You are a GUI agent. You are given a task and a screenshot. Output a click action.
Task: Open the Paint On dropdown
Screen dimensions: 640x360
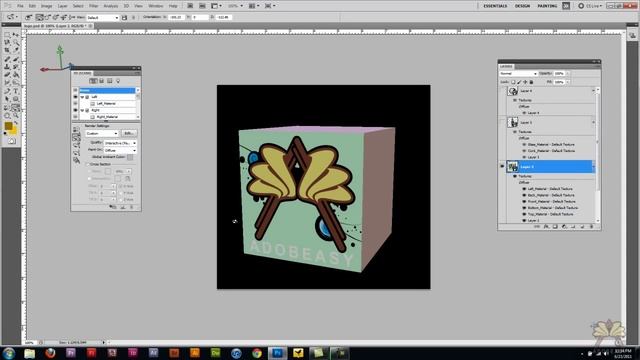click(120, 151)
